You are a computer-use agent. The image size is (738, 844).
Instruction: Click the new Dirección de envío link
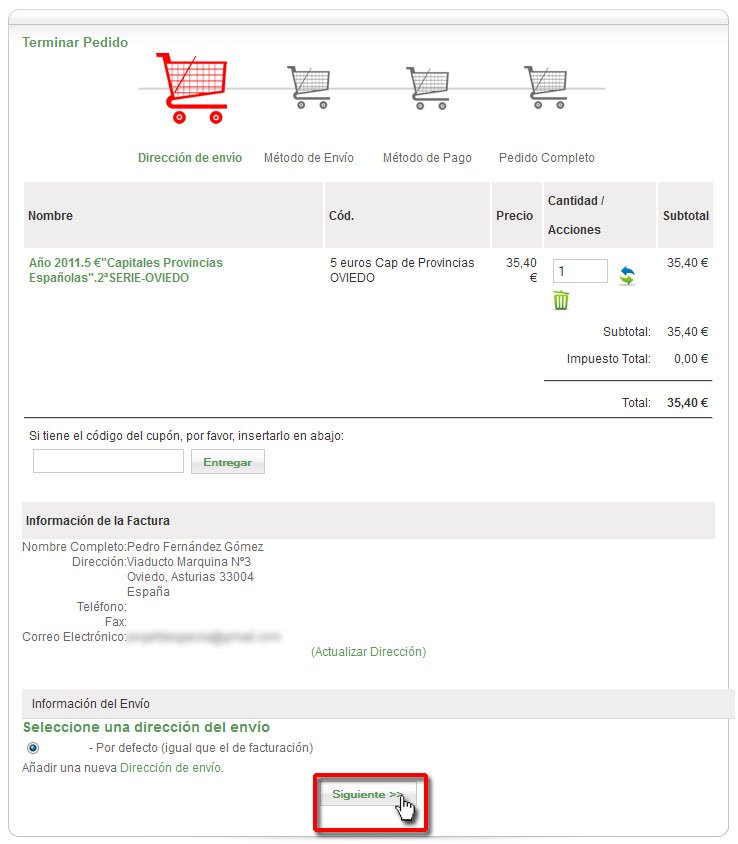pyautogui.click(x=171, y=768)
